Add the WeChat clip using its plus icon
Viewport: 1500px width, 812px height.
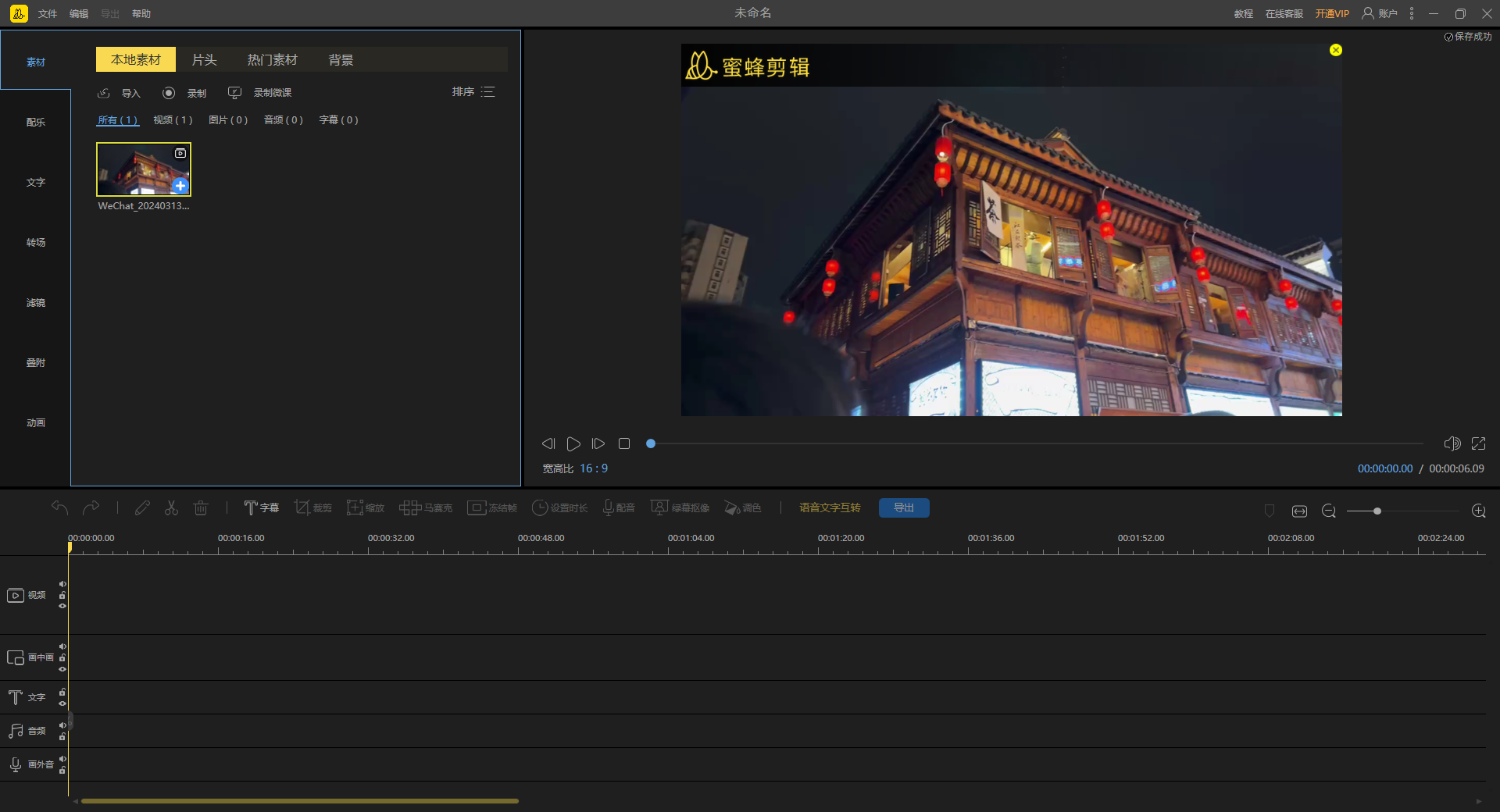180,186
